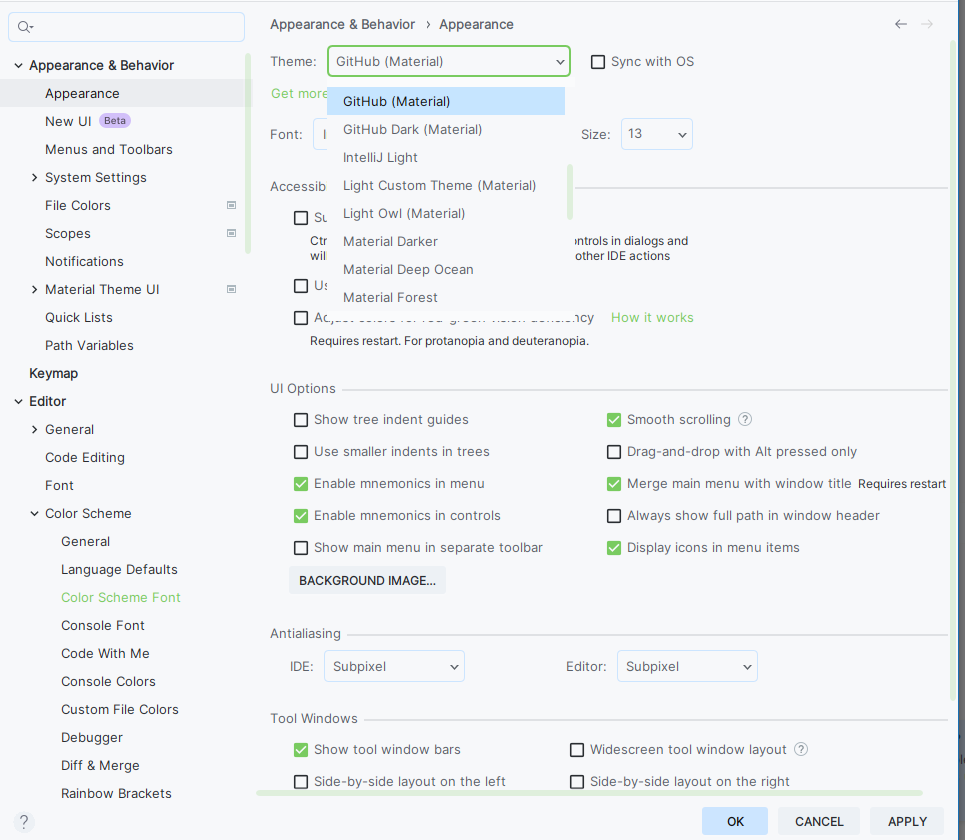Click the back navigation arrow
Image resolution: width=965 pixels, height=840 pixels.
(x=901, y=24)
